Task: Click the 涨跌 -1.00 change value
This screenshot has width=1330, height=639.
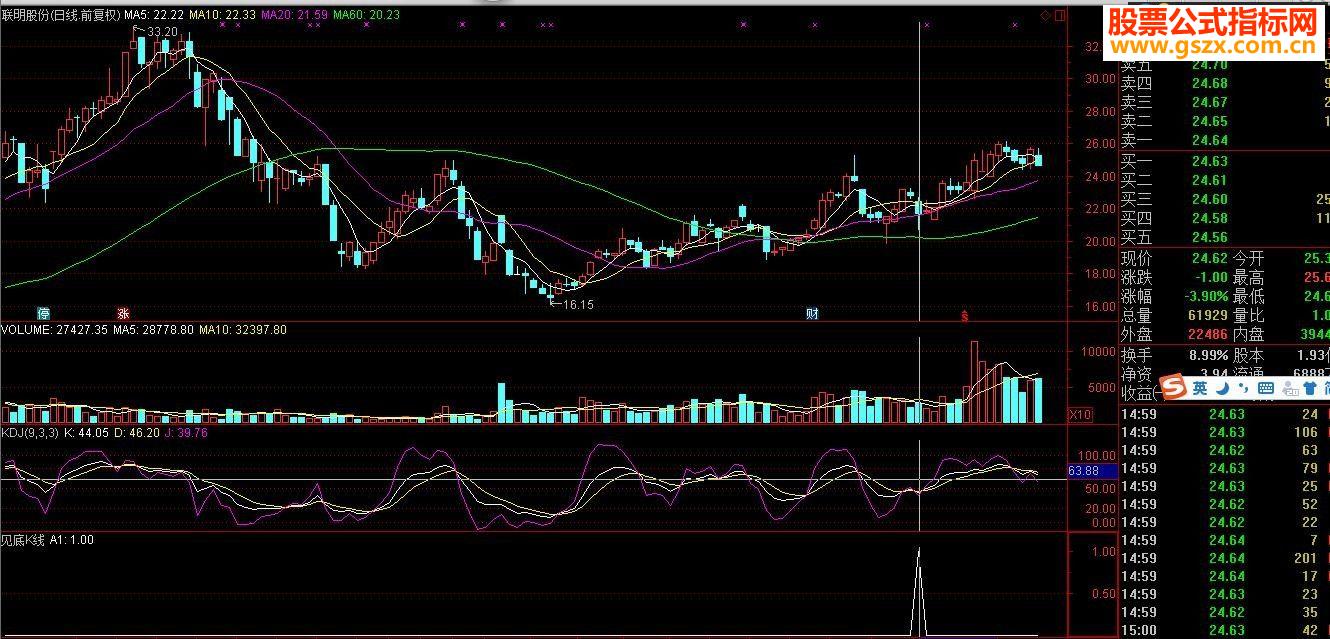Action: pyautogui.click(x=1211, y=277)
